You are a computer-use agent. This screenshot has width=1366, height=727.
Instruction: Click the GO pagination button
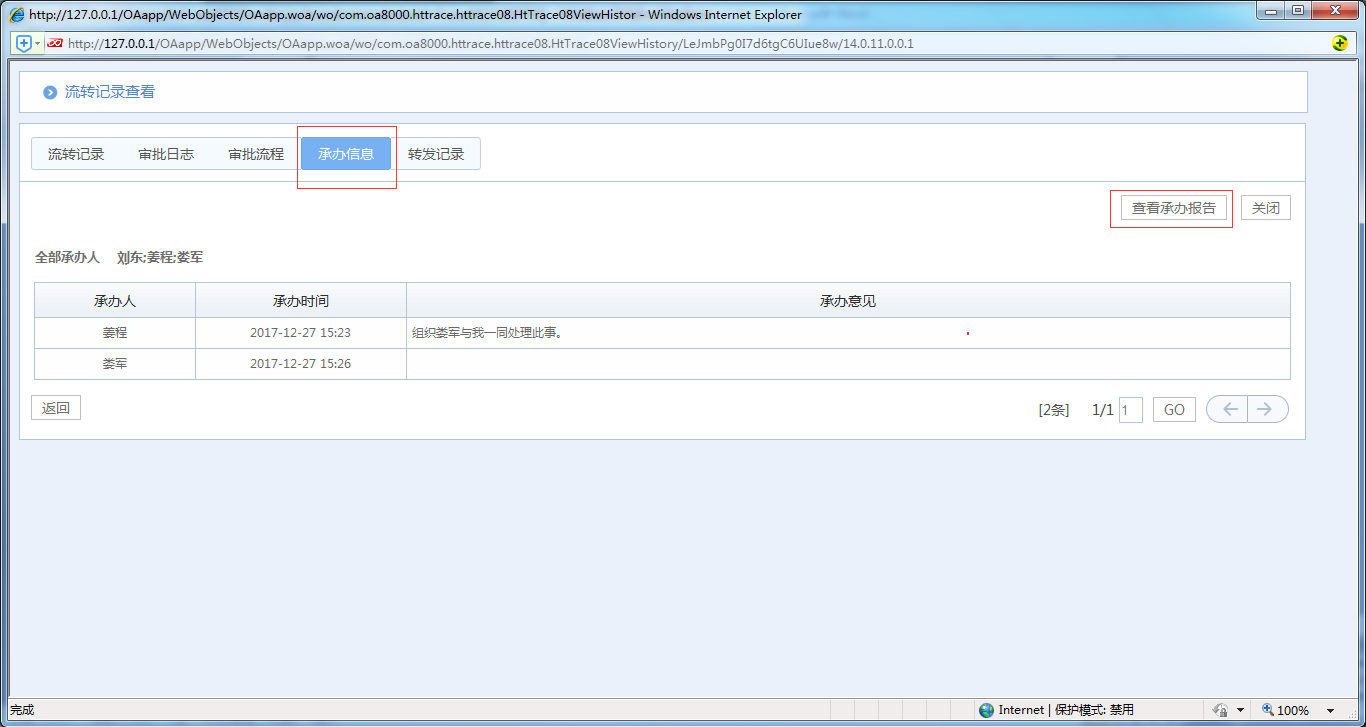pos(1174,410)
